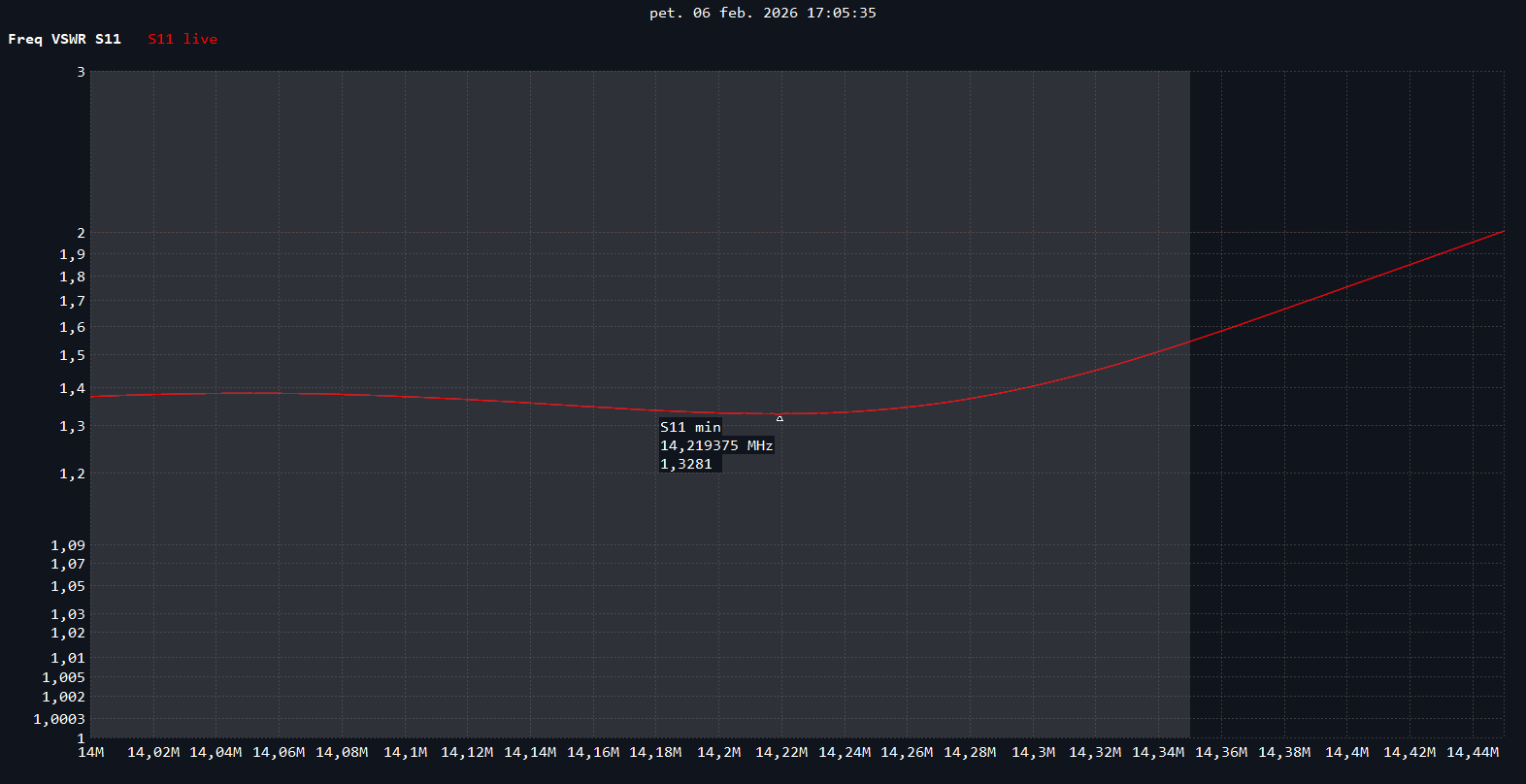
Task: Click the VSWR axis value 2
Action: (81, 233)
